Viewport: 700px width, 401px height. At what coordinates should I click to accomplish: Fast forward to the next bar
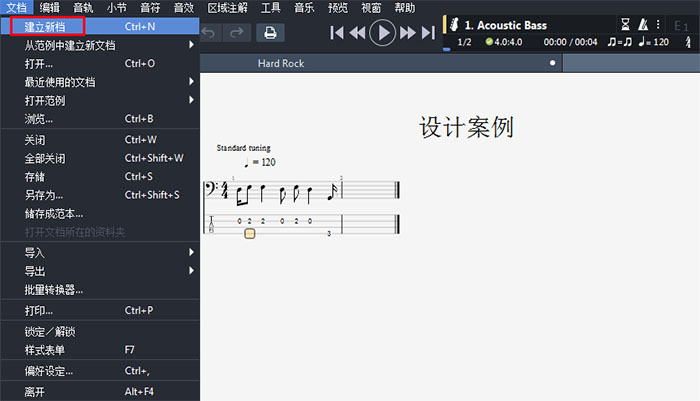(x=408, y=33)
